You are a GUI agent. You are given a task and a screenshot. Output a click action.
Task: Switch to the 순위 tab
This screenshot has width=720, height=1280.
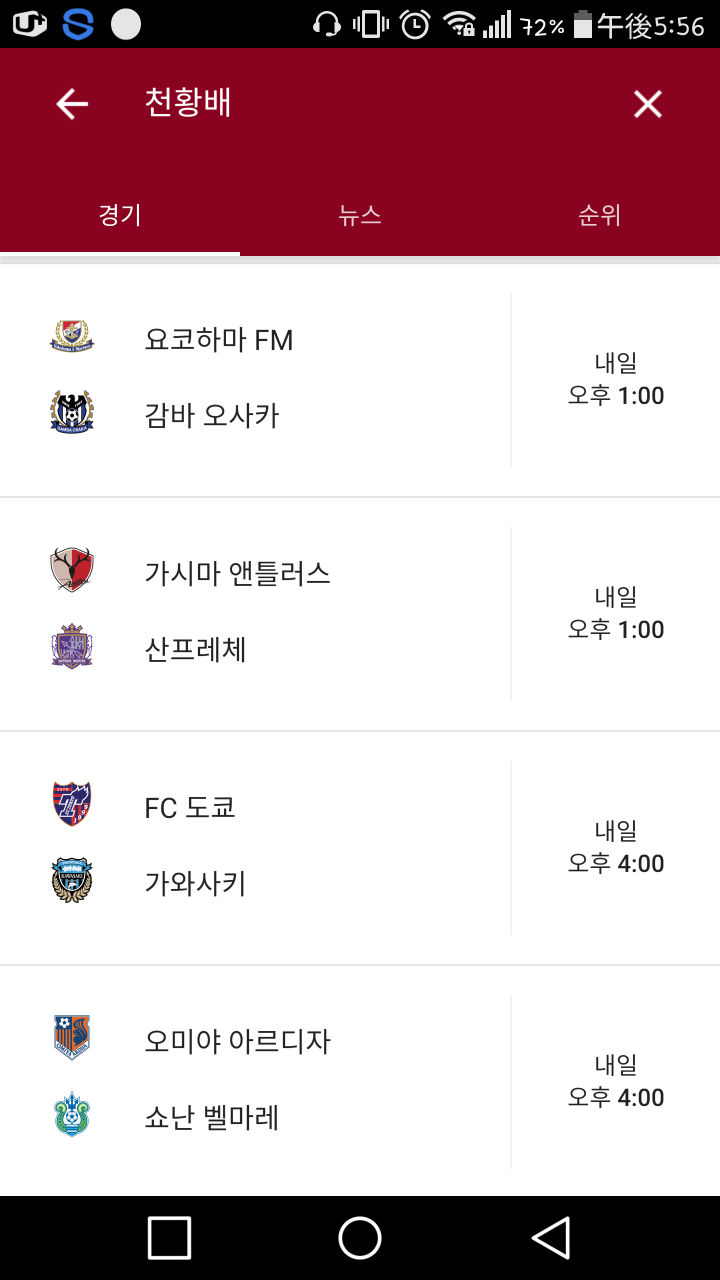600,215
